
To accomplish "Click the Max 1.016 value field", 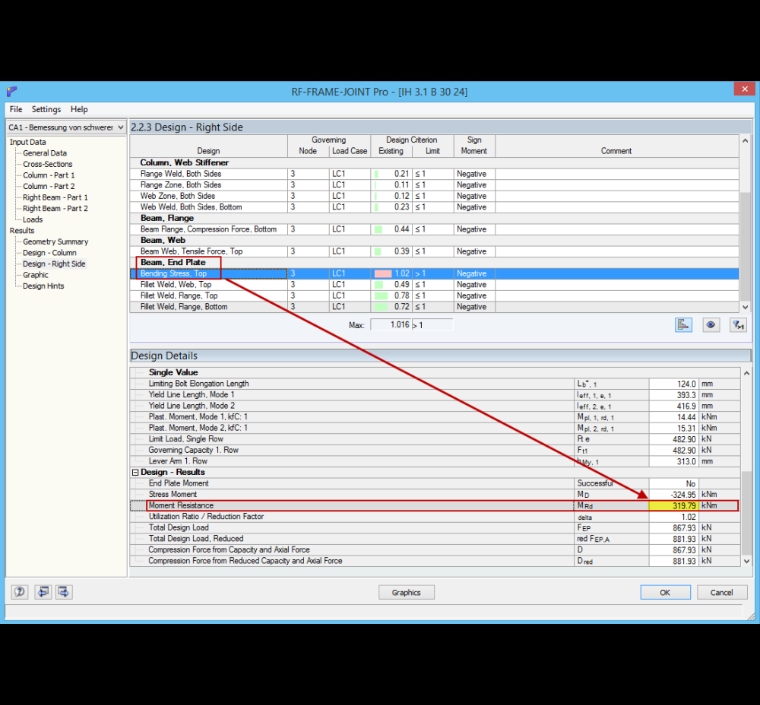I will click(x=391, y=325).
